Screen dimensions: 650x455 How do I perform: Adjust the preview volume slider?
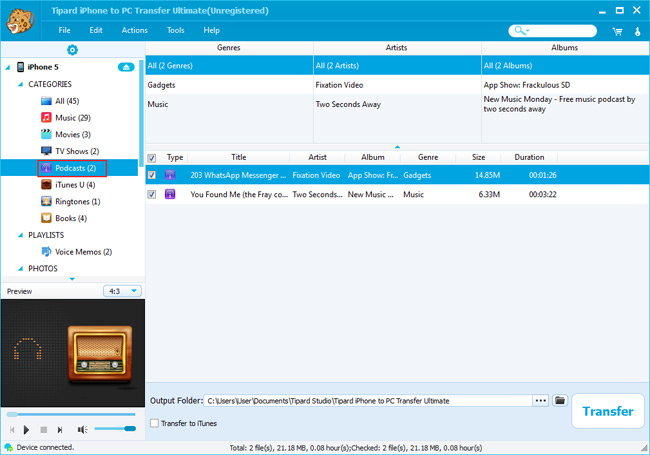coord(115,428)
